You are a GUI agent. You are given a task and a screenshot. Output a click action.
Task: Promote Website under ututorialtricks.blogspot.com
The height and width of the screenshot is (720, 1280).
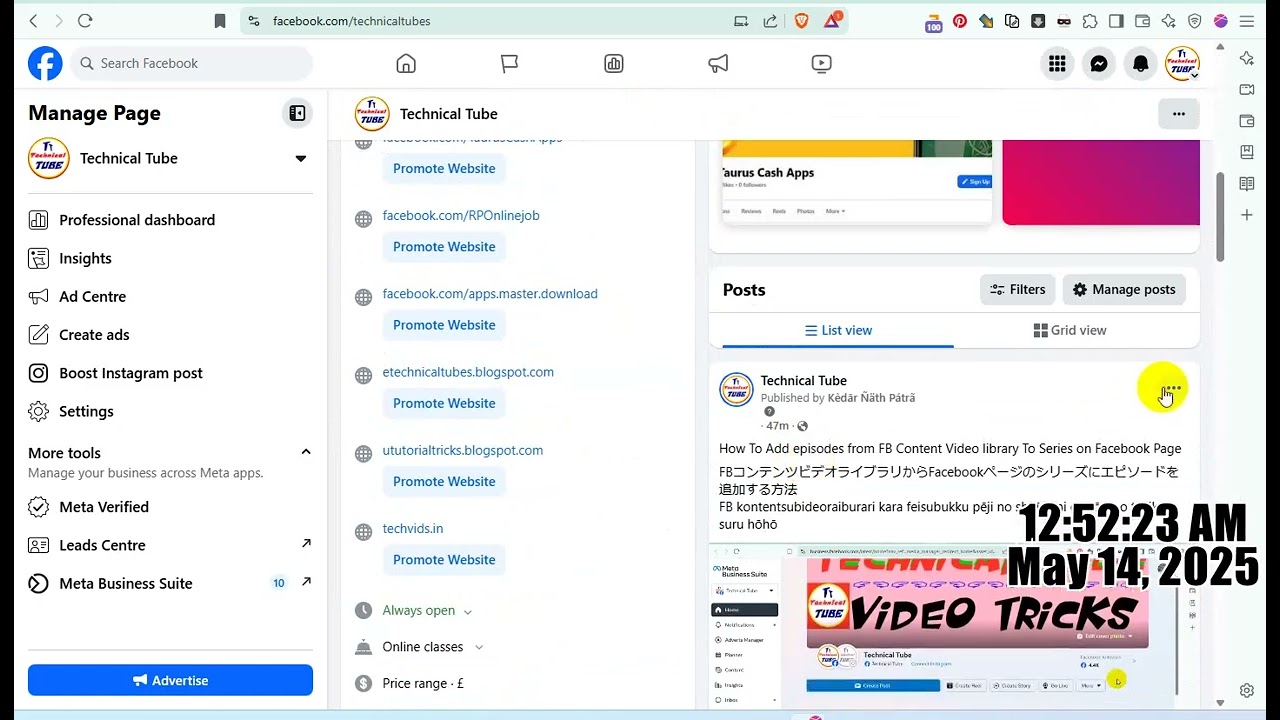444,481
